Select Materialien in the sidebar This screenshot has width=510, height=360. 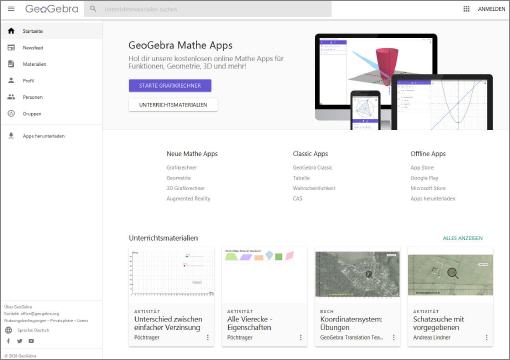click(52, 64)
